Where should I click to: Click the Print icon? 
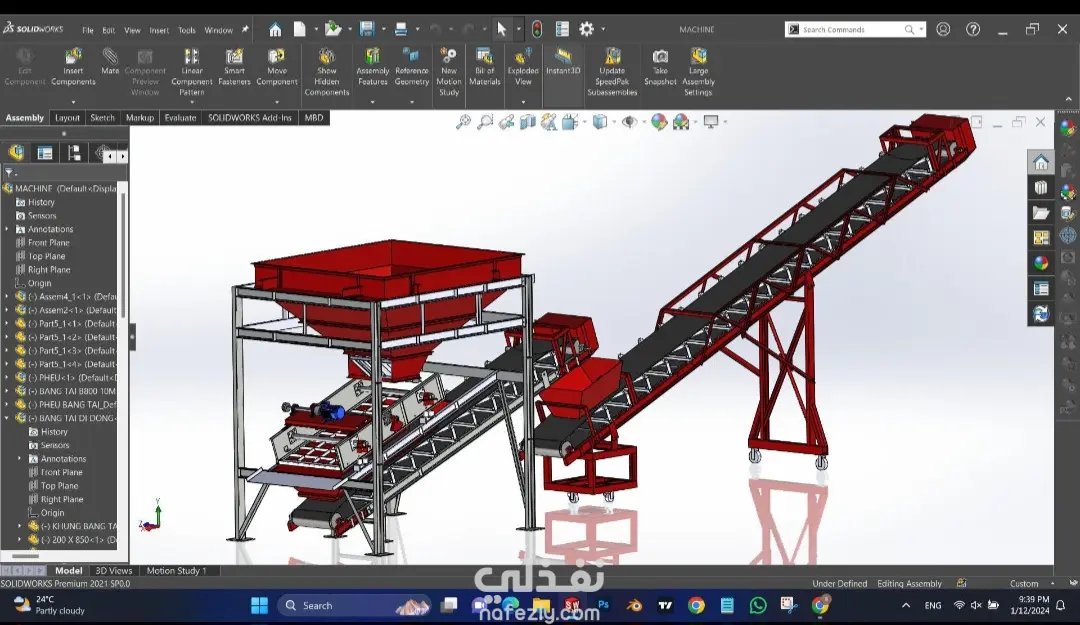point(401,29)
